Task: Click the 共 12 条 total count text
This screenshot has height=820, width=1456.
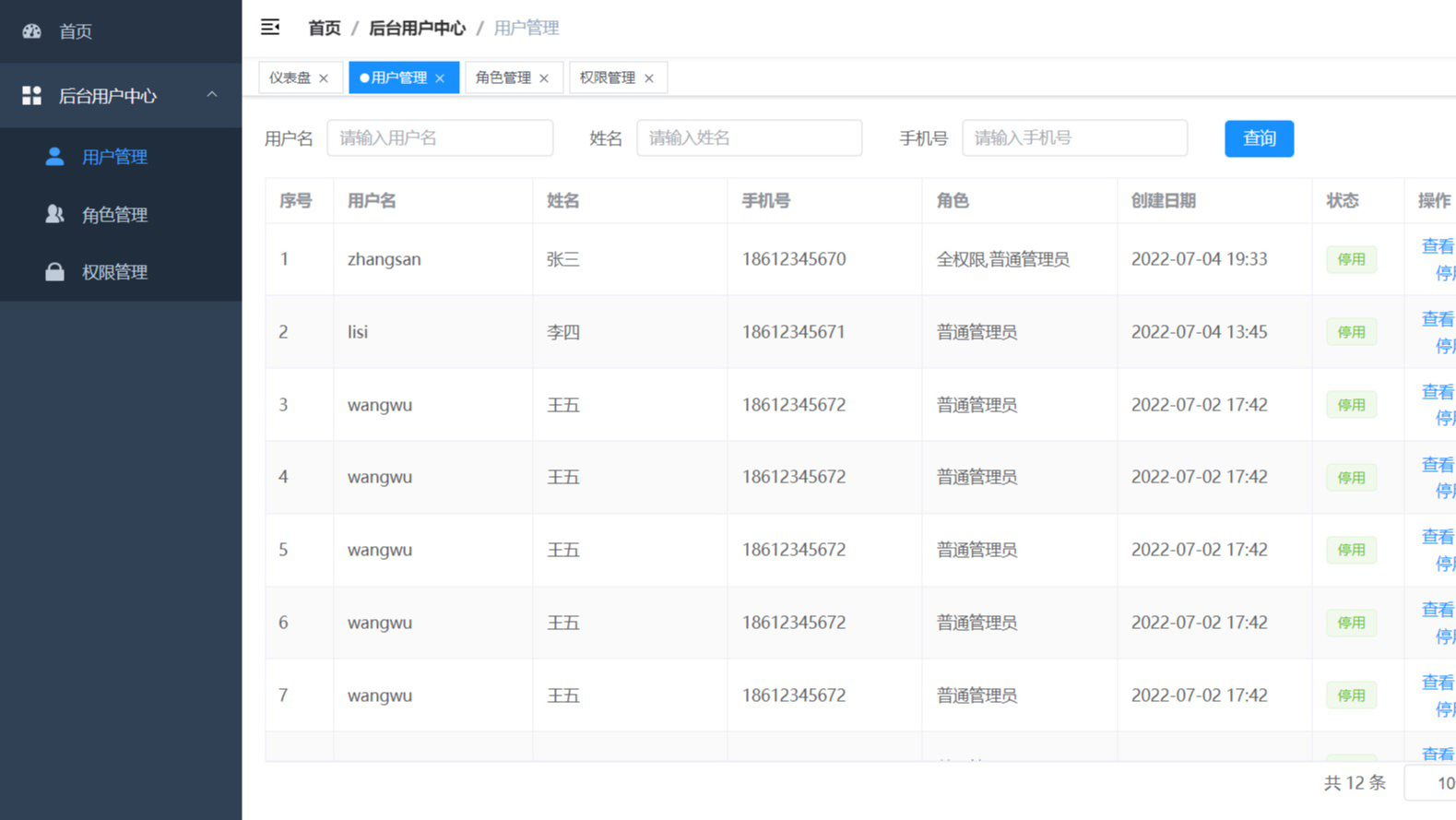Action: [1355, 783]
